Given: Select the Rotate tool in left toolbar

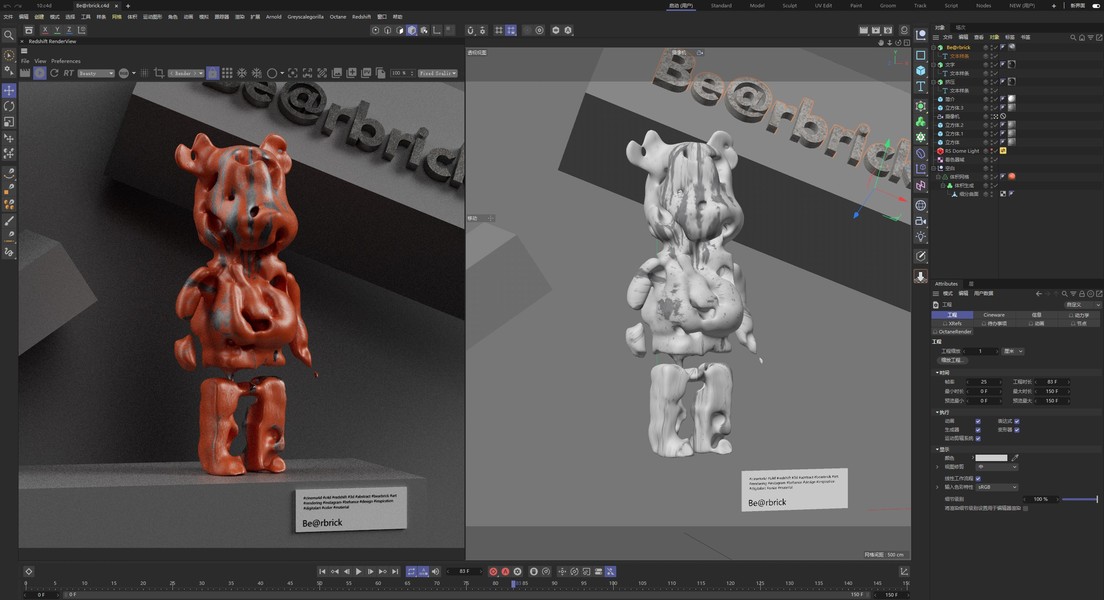Looking at the screenshot, I should (x=9, y=106).
